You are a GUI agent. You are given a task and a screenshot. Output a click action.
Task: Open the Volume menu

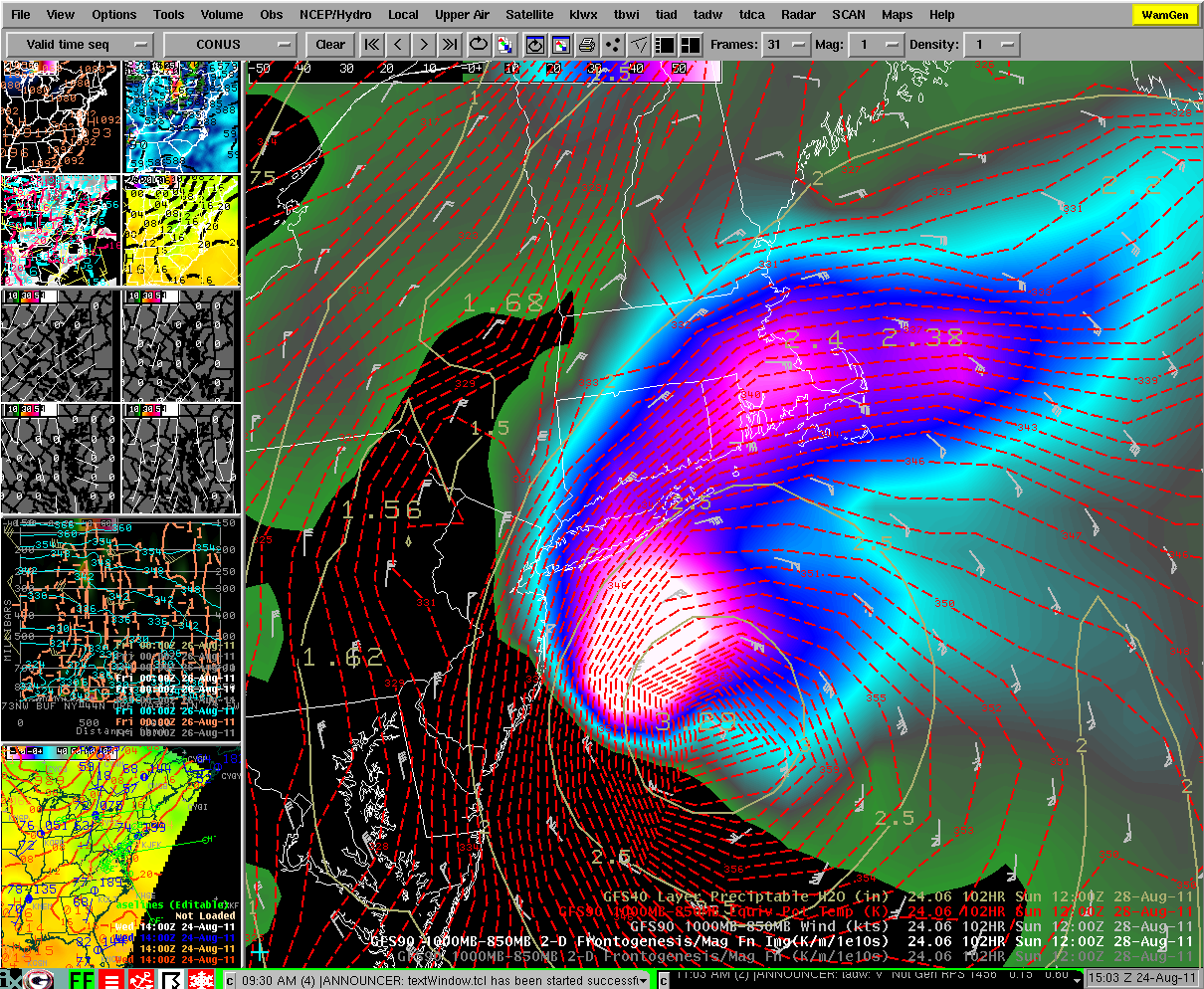pos(222,15)
